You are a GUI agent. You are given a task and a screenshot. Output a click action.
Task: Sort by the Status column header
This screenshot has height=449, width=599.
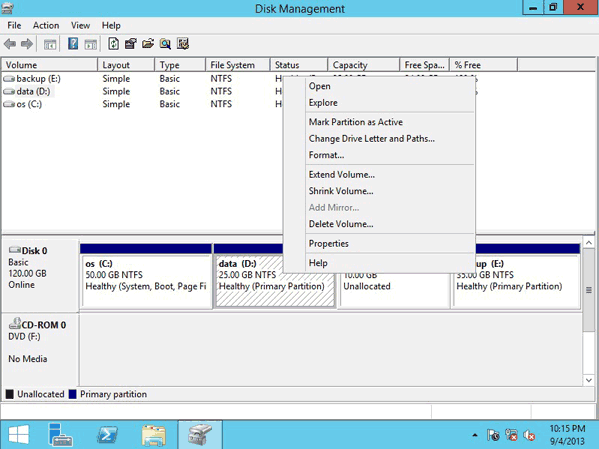pos(299,65)
